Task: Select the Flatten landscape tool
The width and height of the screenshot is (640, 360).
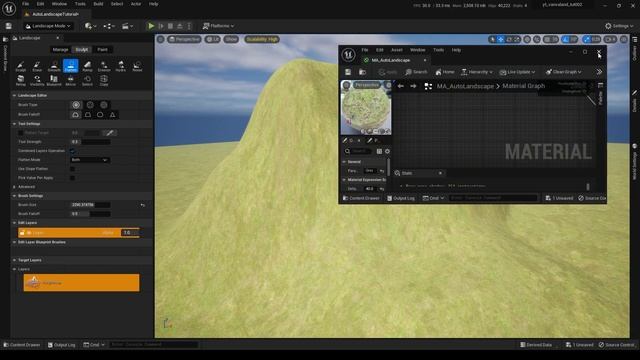Action: pos(71,66)
